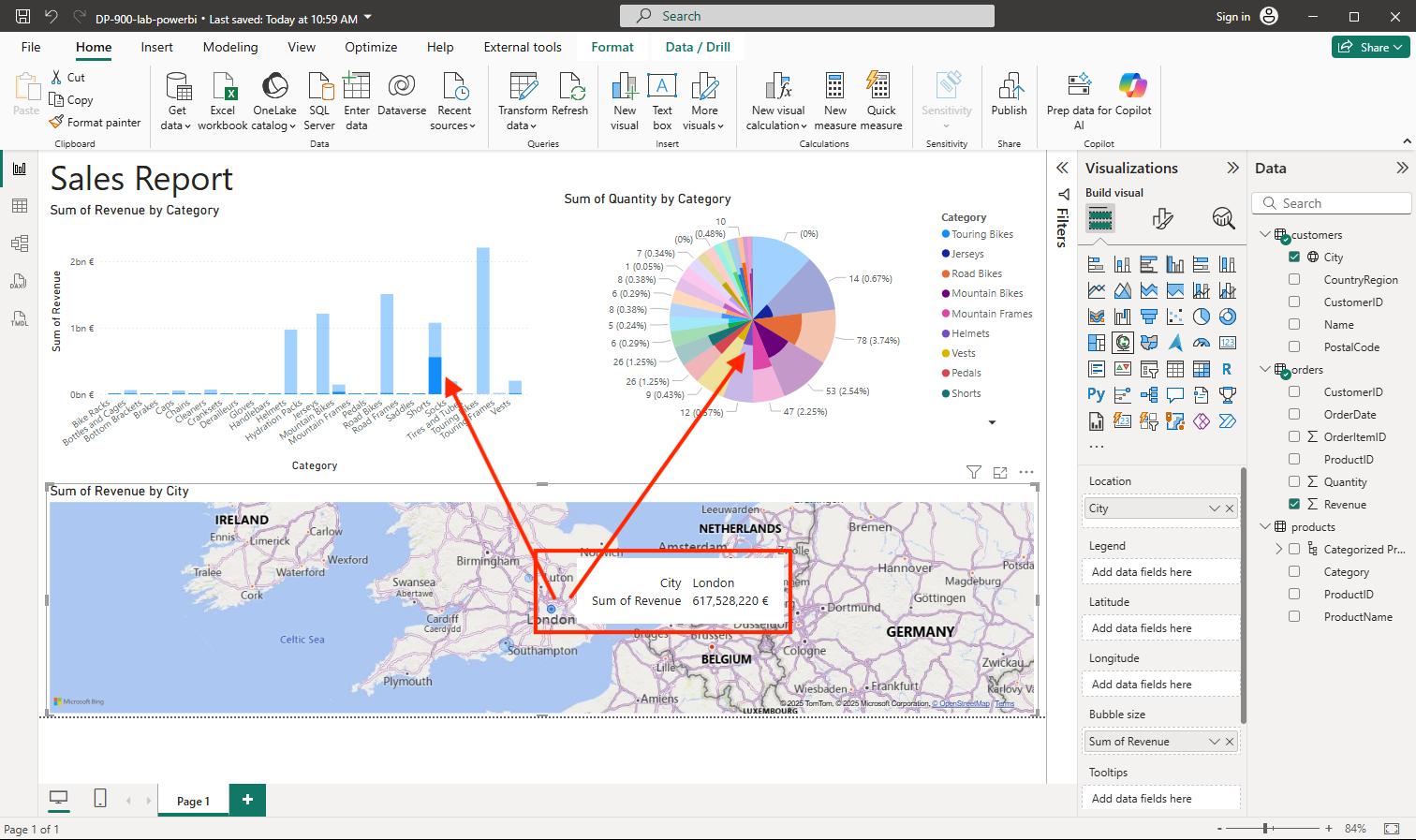This screenshot has width=1416, height=840.
Task: Choose the donut chart visual icon
Action: click(1228, 317)
